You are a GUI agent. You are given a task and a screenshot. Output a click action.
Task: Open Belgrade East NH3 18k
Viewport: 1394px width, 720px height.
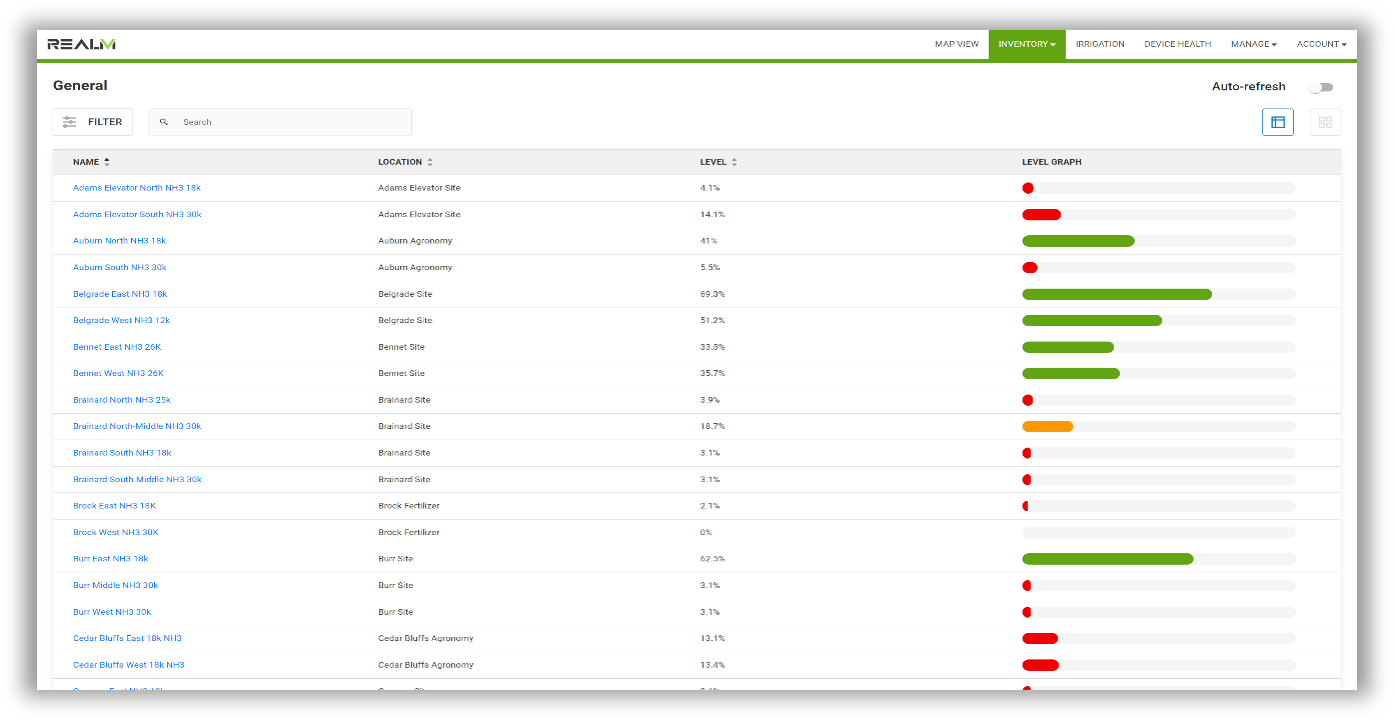120,294
